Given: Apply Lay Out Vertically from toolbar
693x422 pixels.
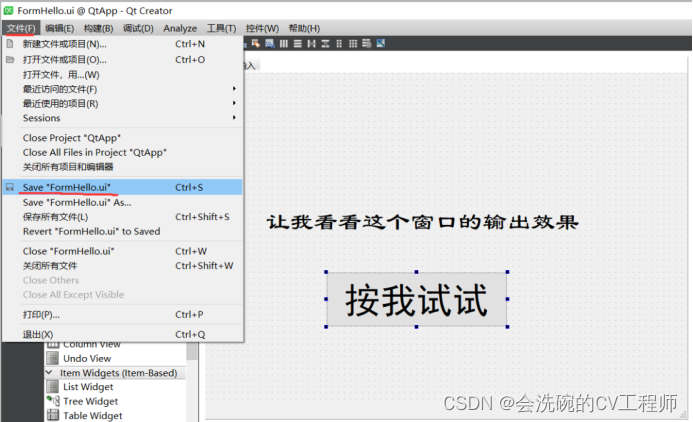Looking at the screenshot, I should pos(297,43).
